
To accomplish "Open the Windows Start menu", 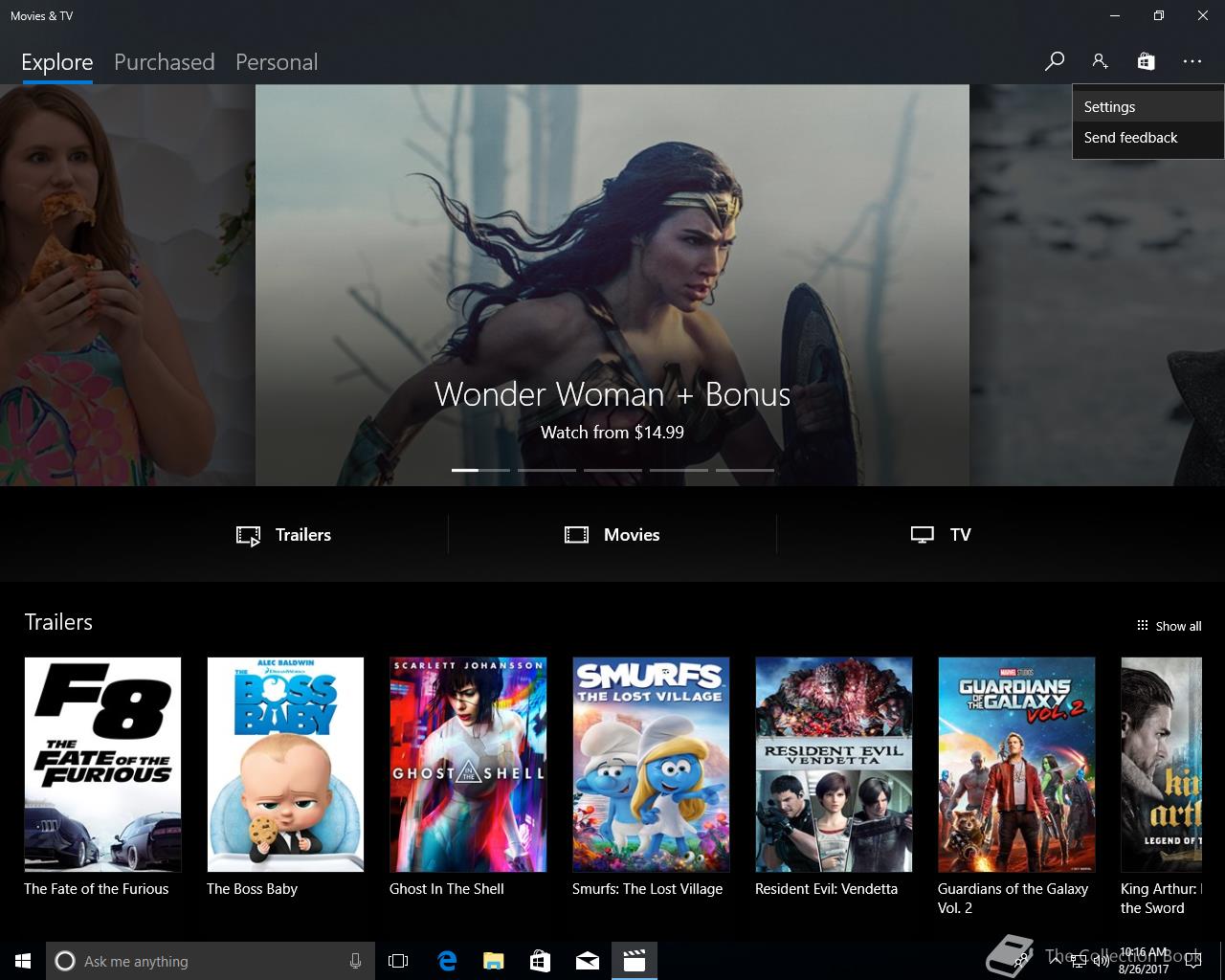I will (23, 961).
